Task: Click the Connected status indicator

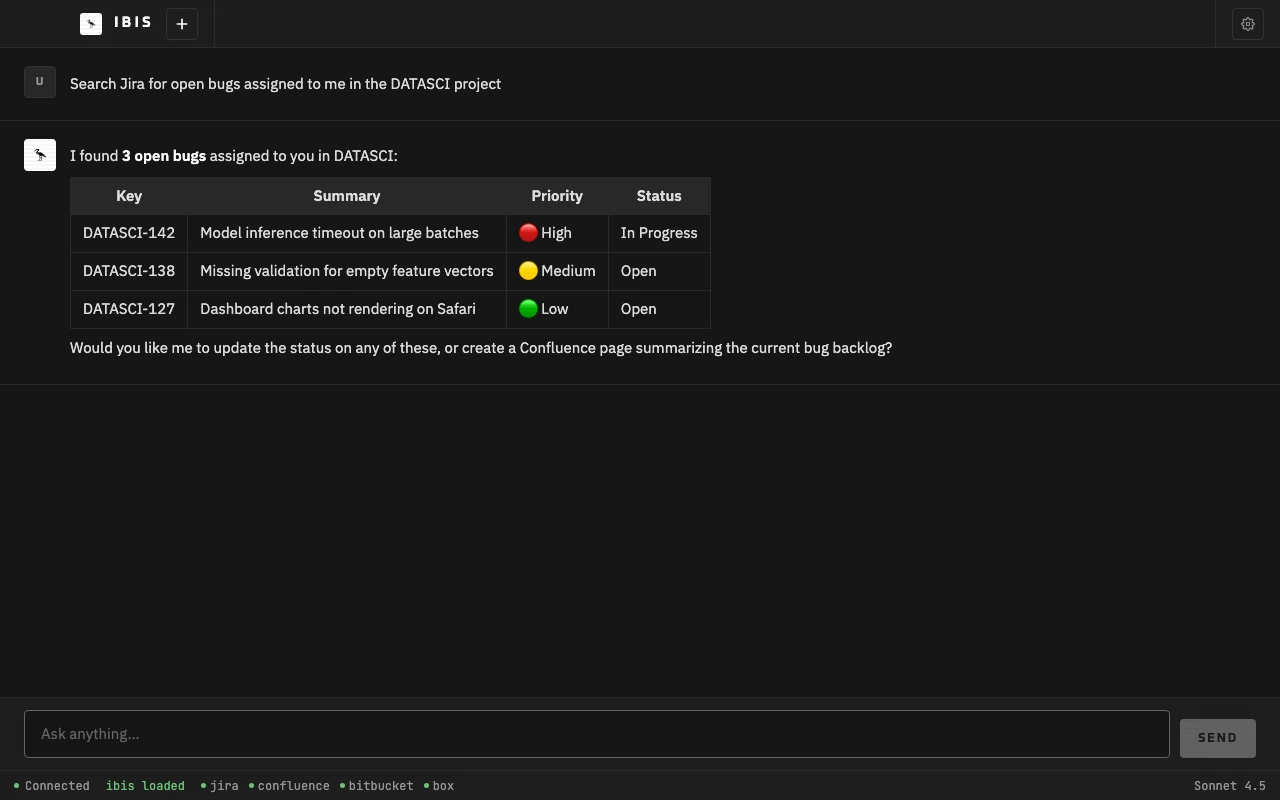Action: tap(52, 786)
